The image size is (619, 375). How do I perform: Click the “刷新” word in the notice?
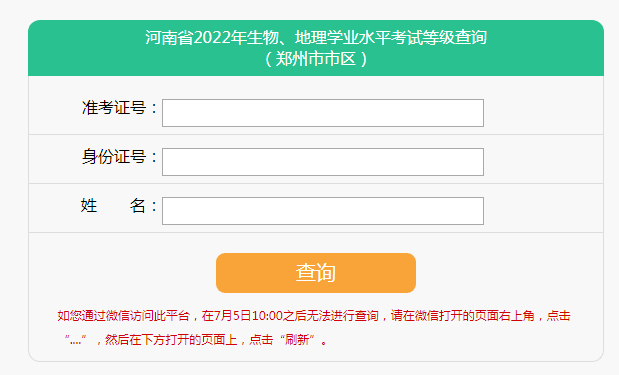pos(300,339)
